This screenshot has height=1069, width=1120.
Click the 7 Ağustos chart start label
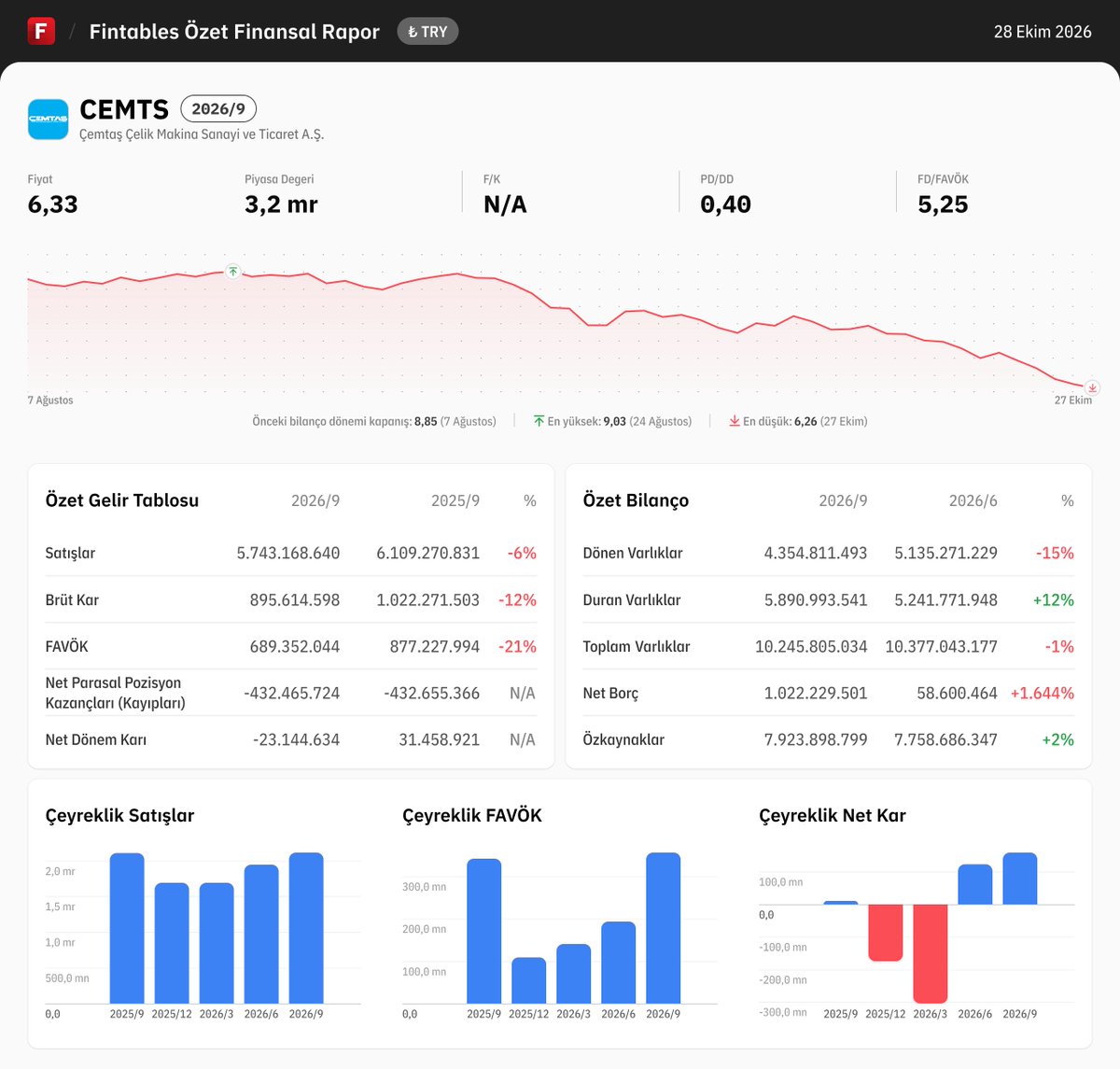click(50, 401)
